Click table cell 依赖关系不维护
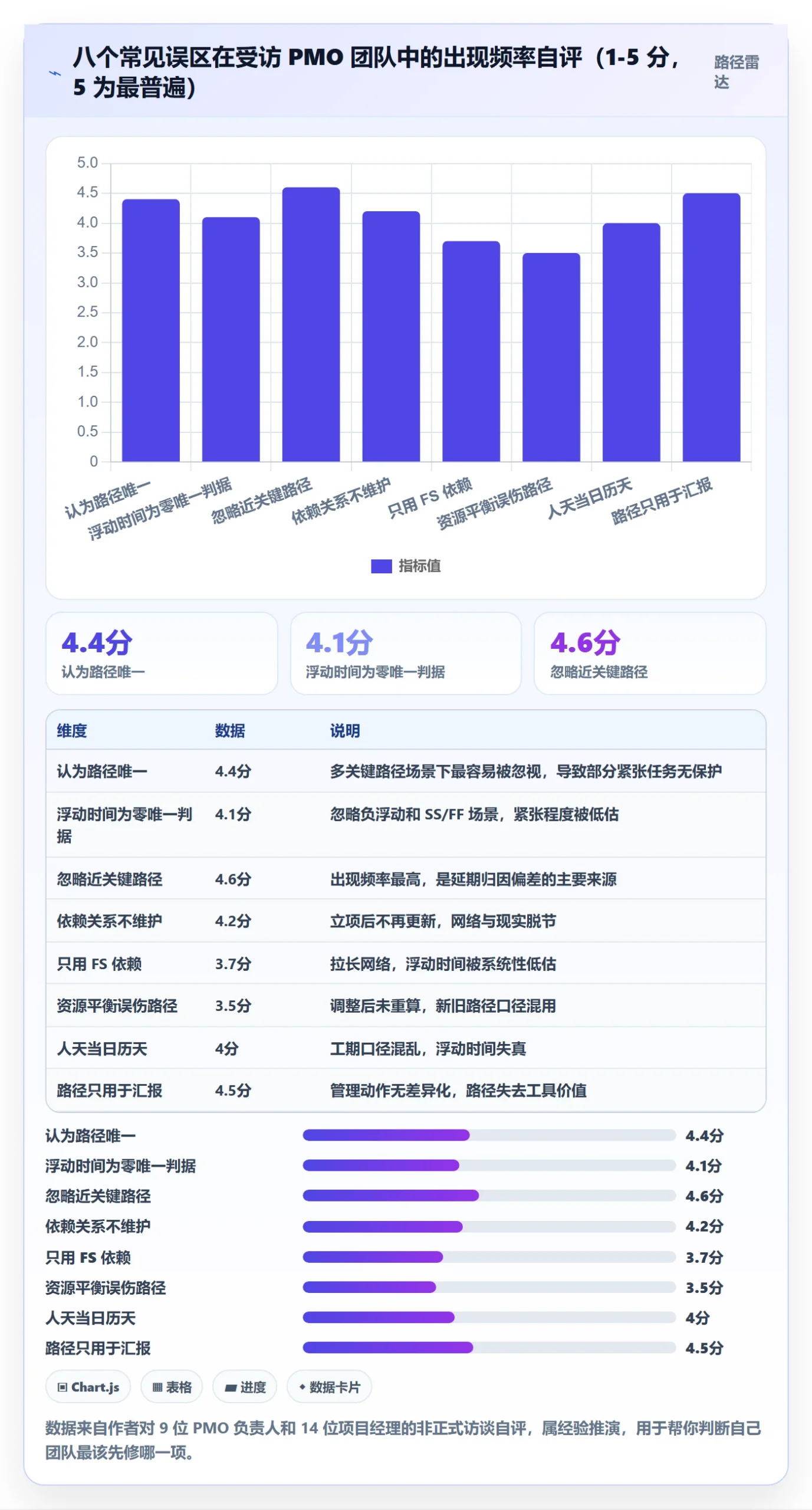812x1510 pixels. coord(109,921)
